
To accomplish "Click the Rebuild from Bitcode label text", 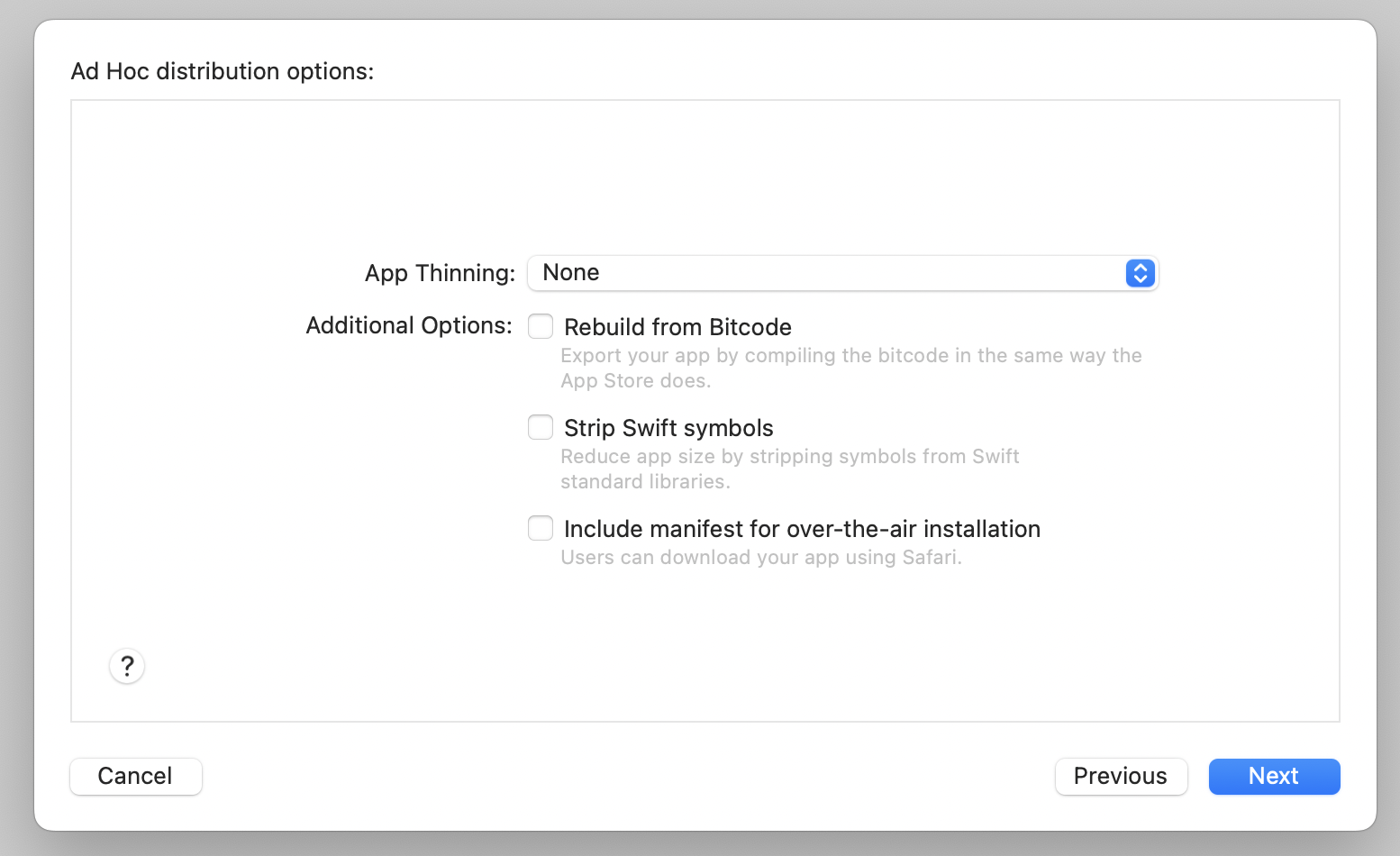I will (677, 327).
